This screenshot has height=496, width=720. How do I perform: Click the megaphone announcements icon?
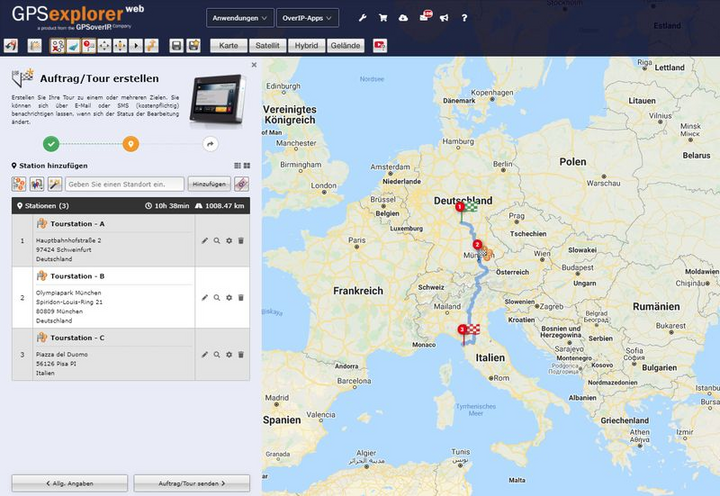(x=444, y=18)
